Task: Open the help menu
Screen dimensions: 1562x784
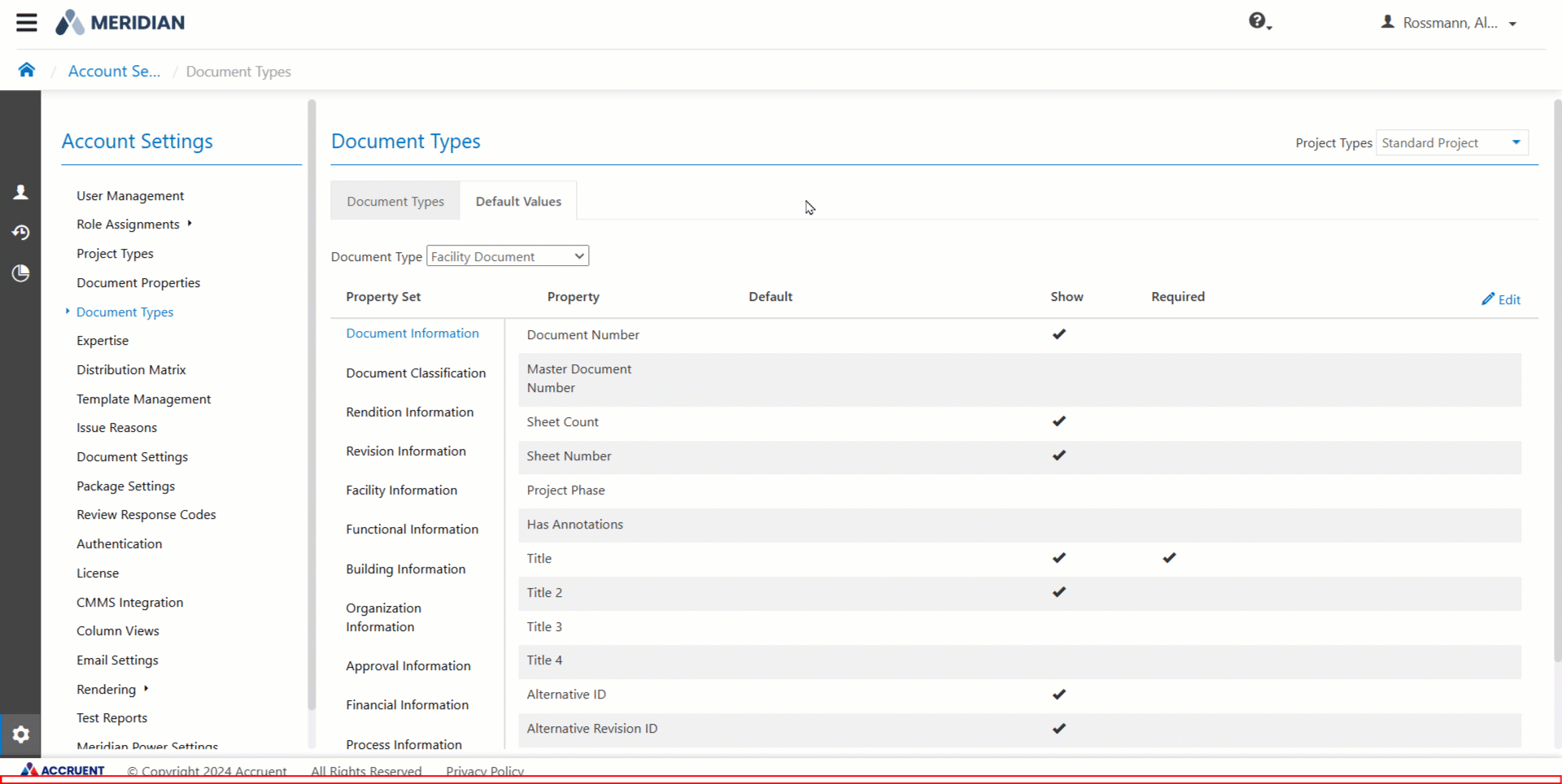Action: 1257,22
